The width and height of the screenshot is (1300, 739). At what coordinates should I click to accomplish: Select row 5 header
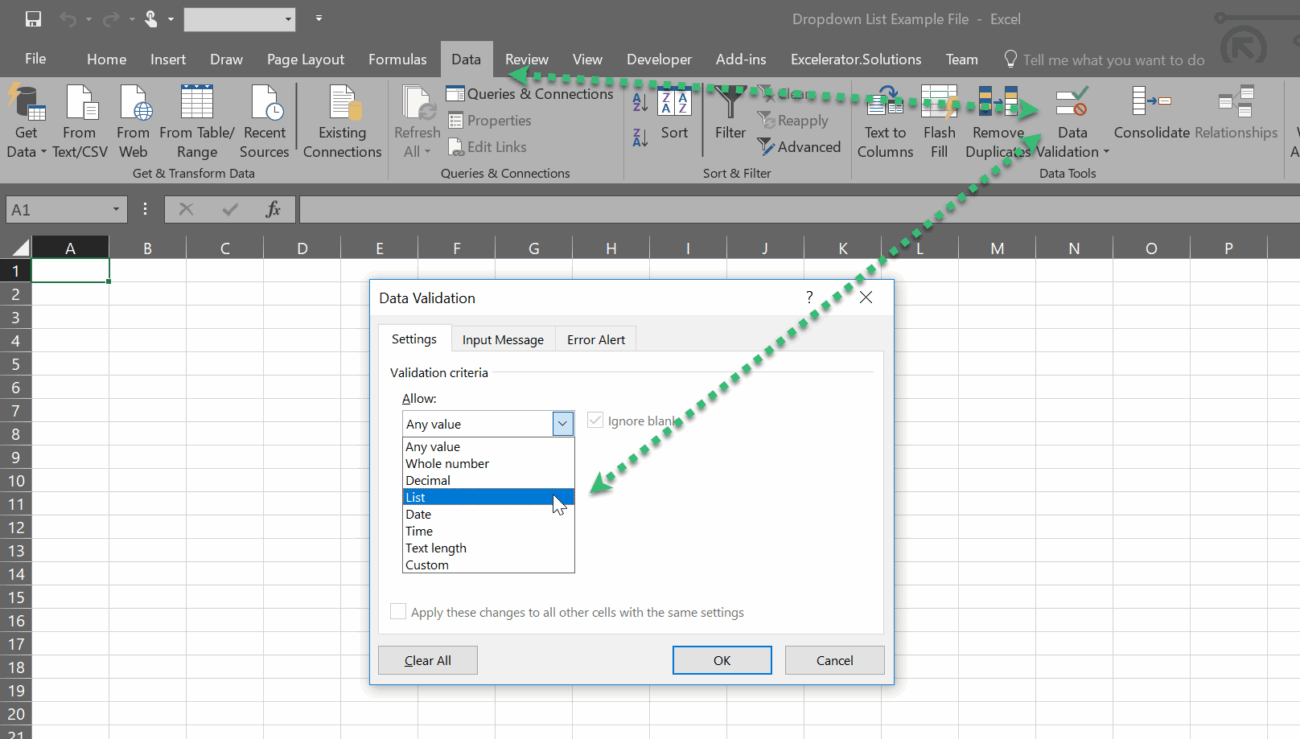(x=15, y=364)
